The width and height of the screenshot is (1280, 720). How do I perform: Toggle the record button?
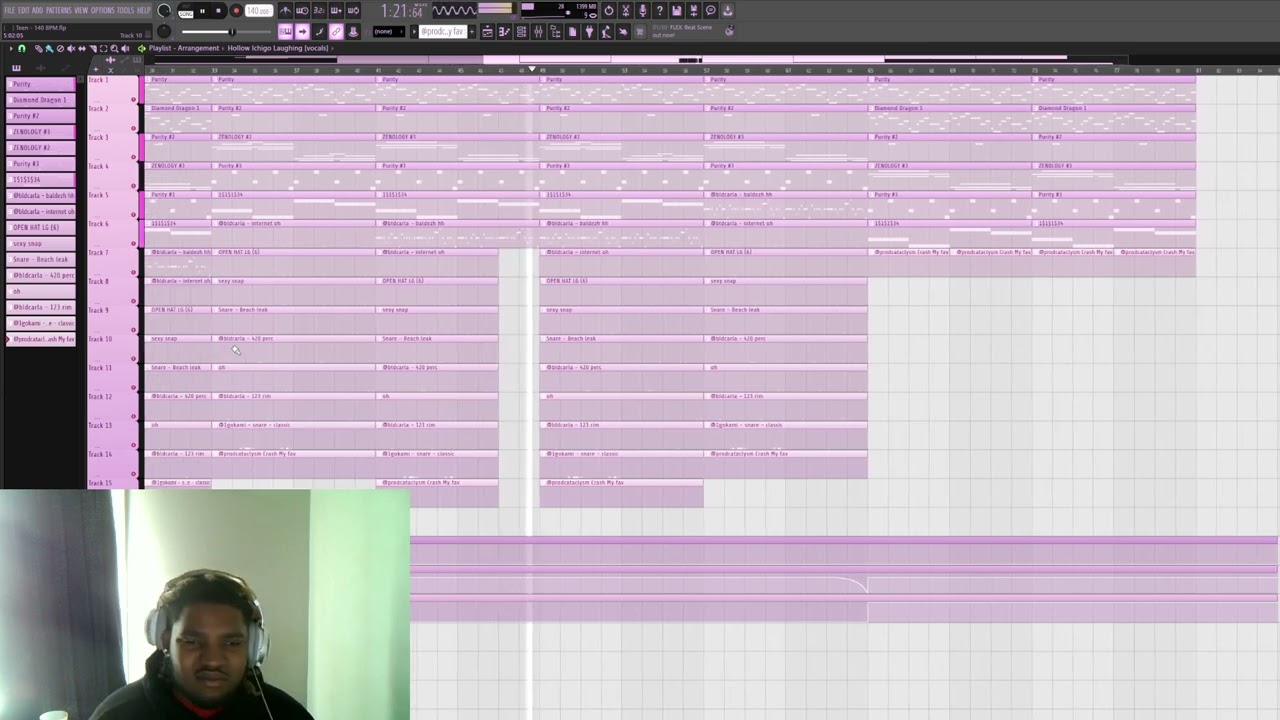(236, 11)
